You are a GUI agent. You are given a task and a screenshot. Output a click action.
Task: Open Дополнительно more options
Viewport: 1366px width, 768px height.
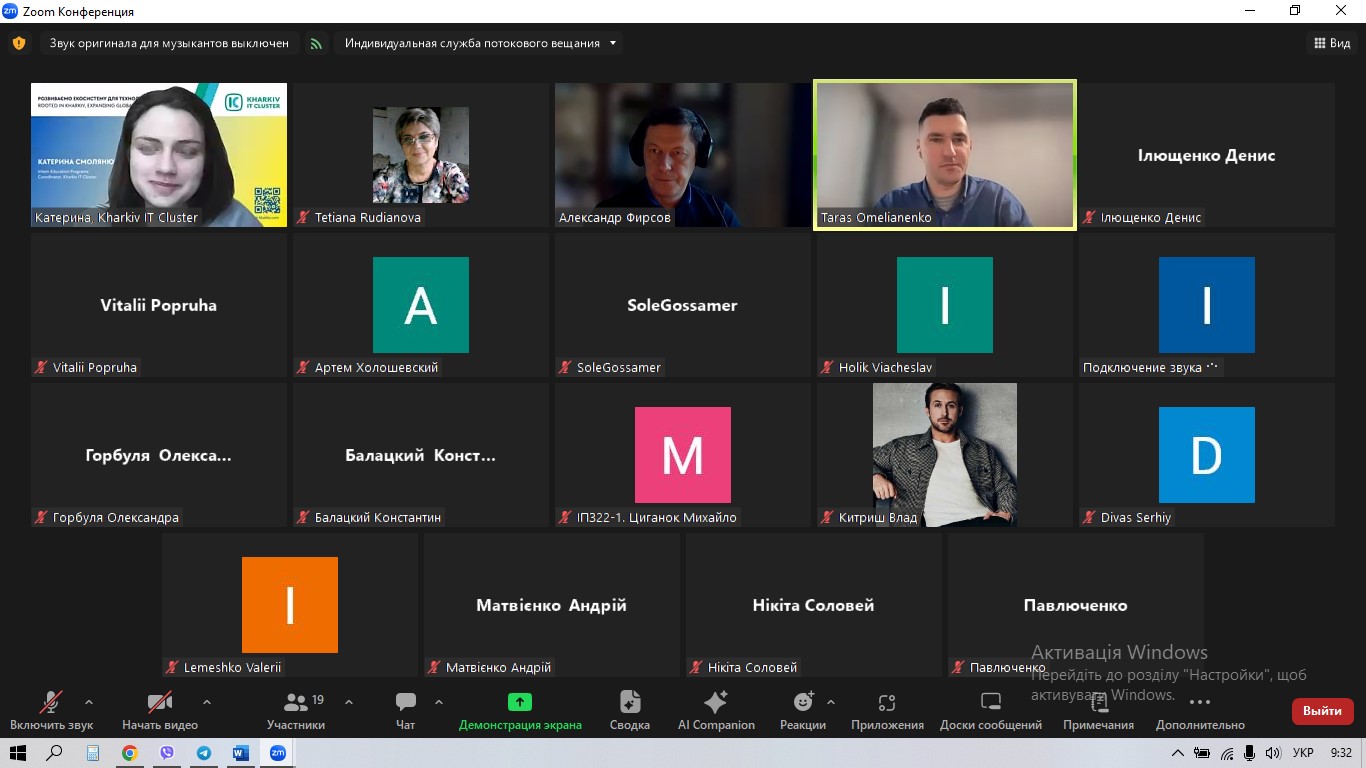click(1200, 711)
